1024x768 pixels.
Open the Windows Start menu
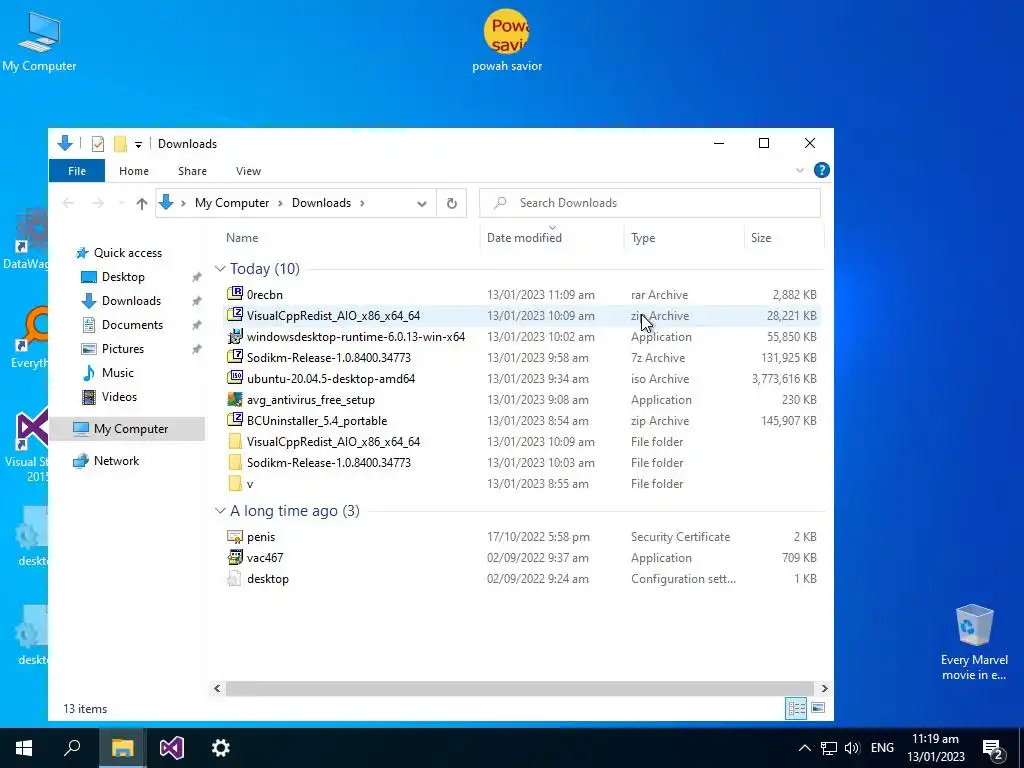point(24,748)
